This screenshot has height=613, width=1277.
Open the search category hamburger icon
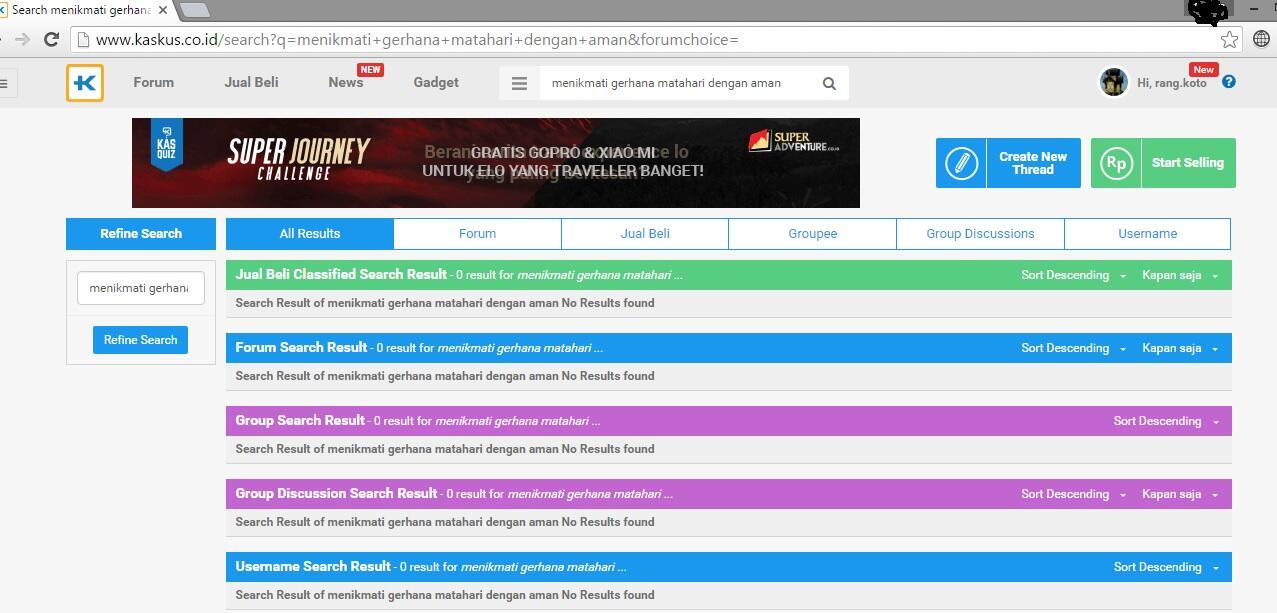[519, 84]
